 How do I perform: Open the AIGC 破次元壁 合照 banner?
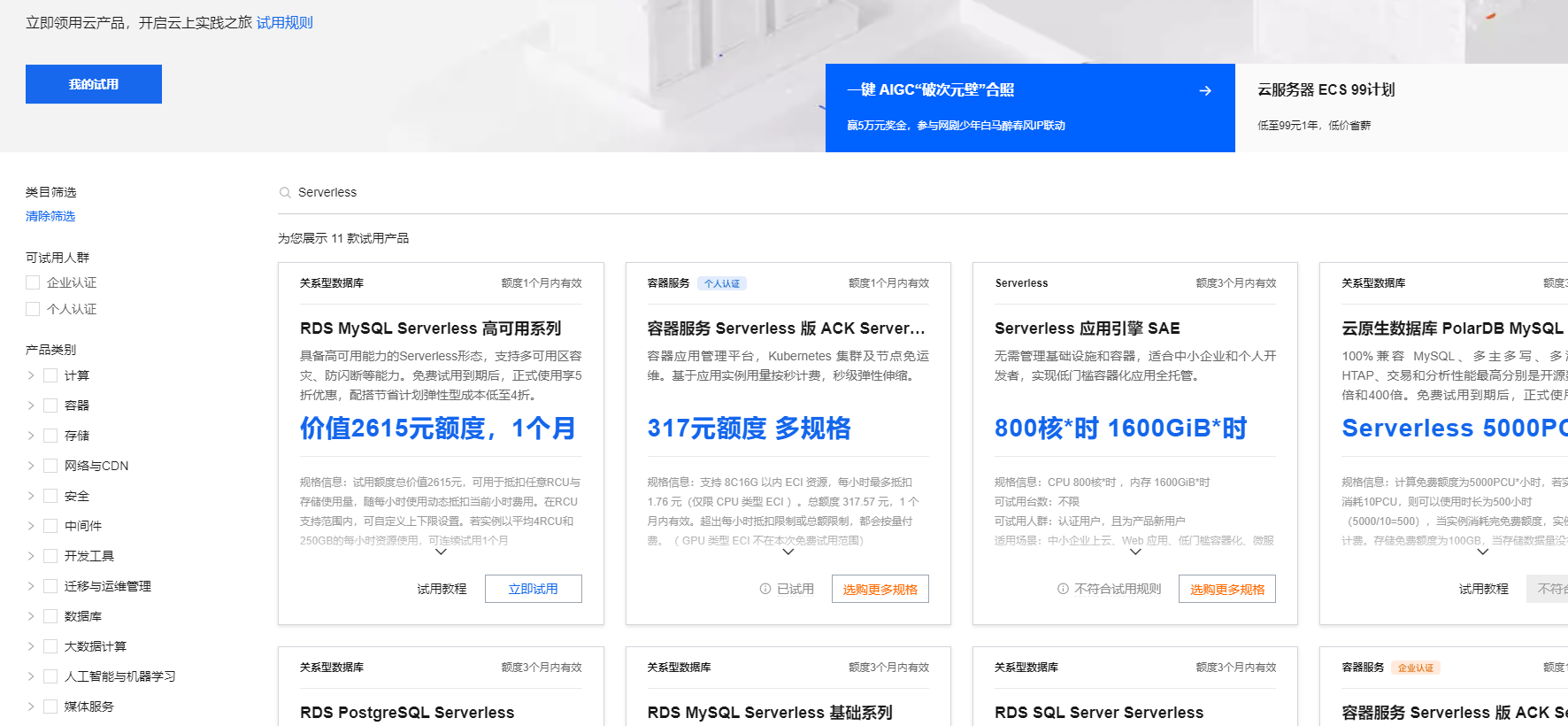click(x=1030, y=108)
